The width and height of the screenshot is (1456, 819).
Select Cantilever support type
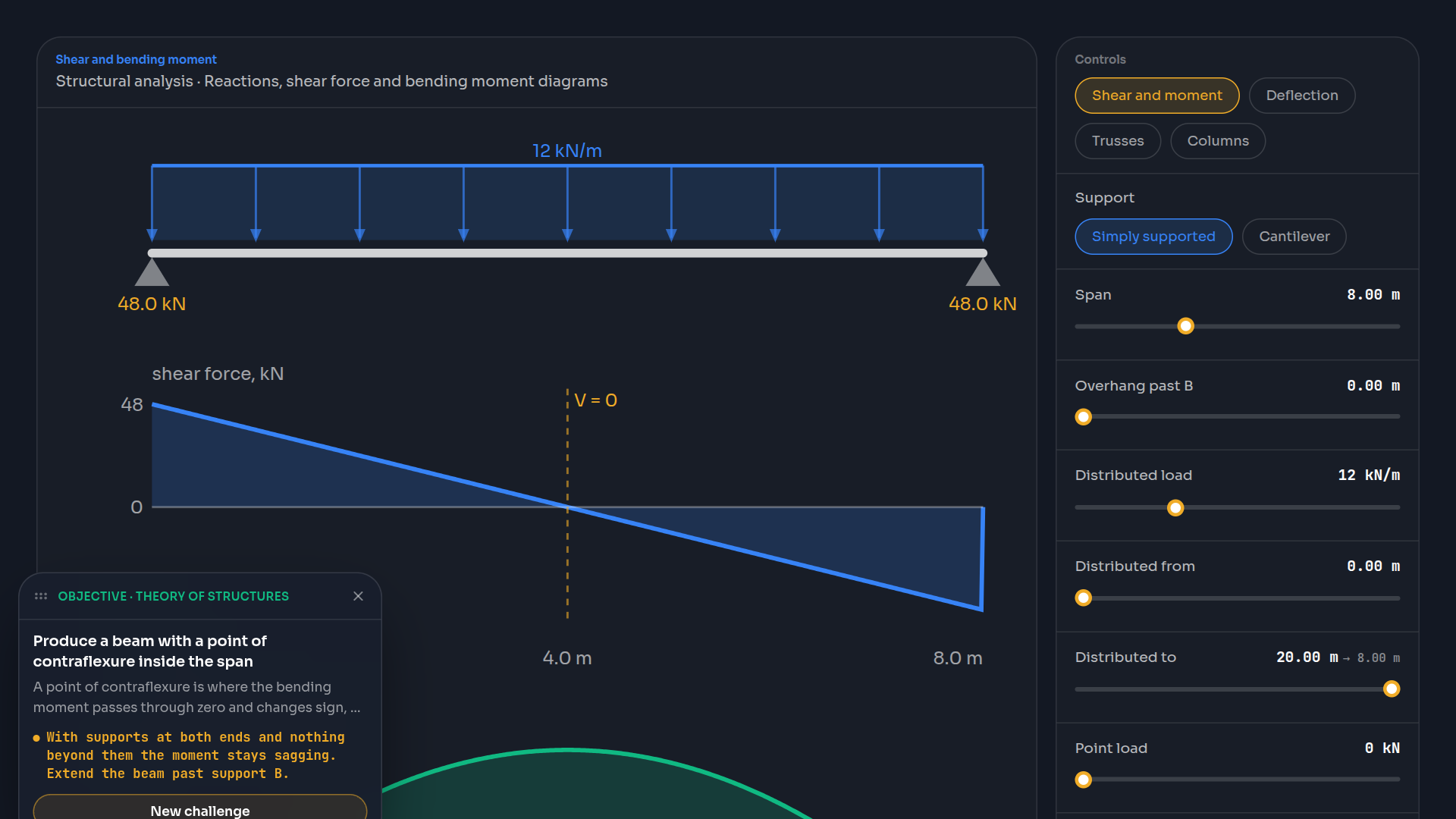click(x=1294, y=237)
